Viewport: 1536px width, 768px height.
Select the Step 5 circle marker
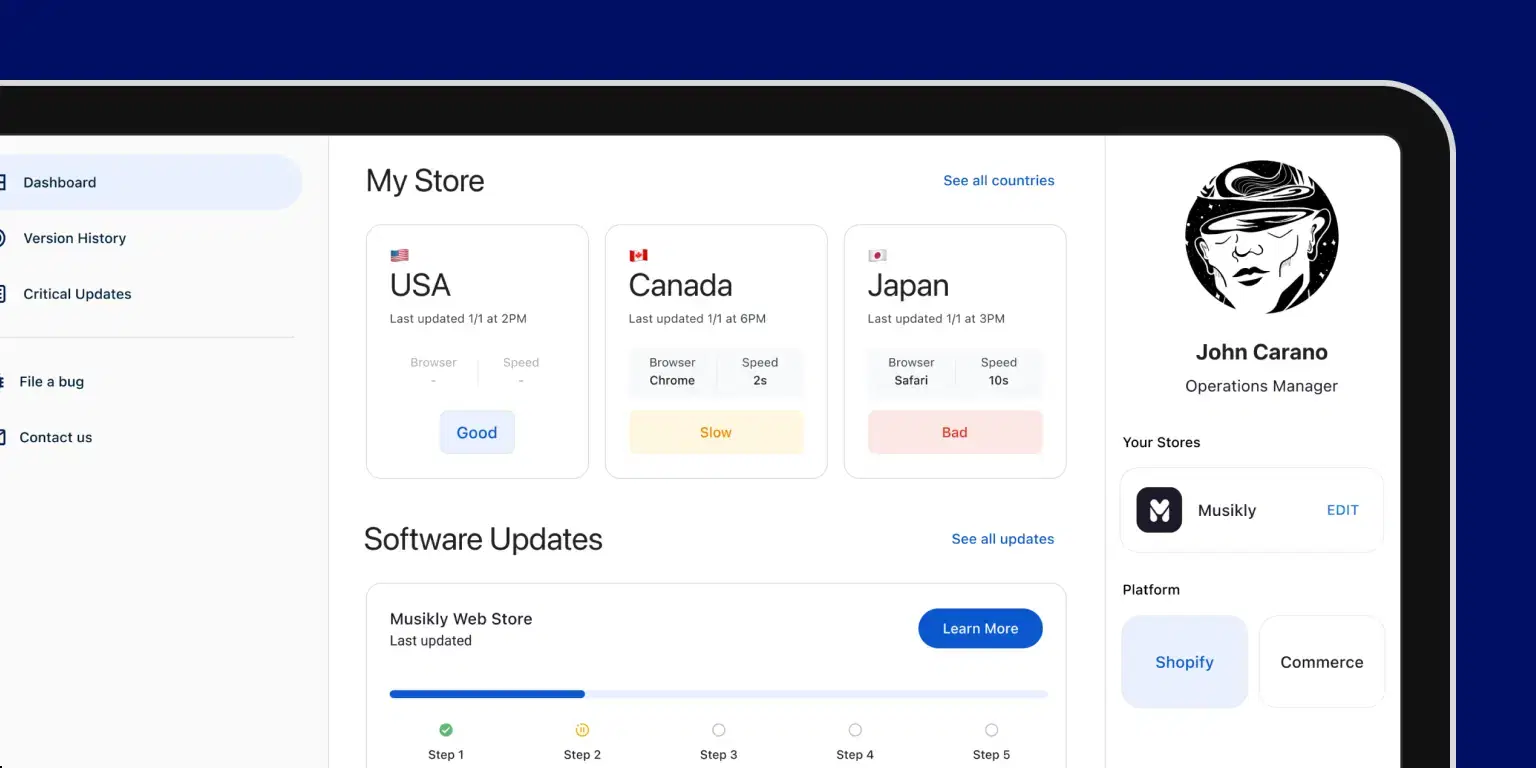click(991, 730)
